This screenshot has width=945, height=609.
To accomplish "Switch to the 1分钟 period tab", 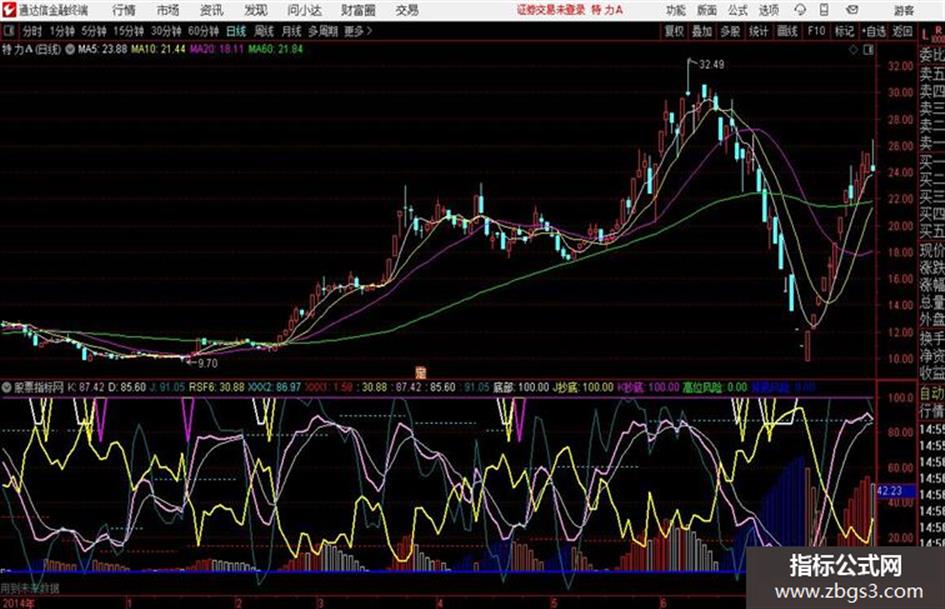I will point(61,31).
